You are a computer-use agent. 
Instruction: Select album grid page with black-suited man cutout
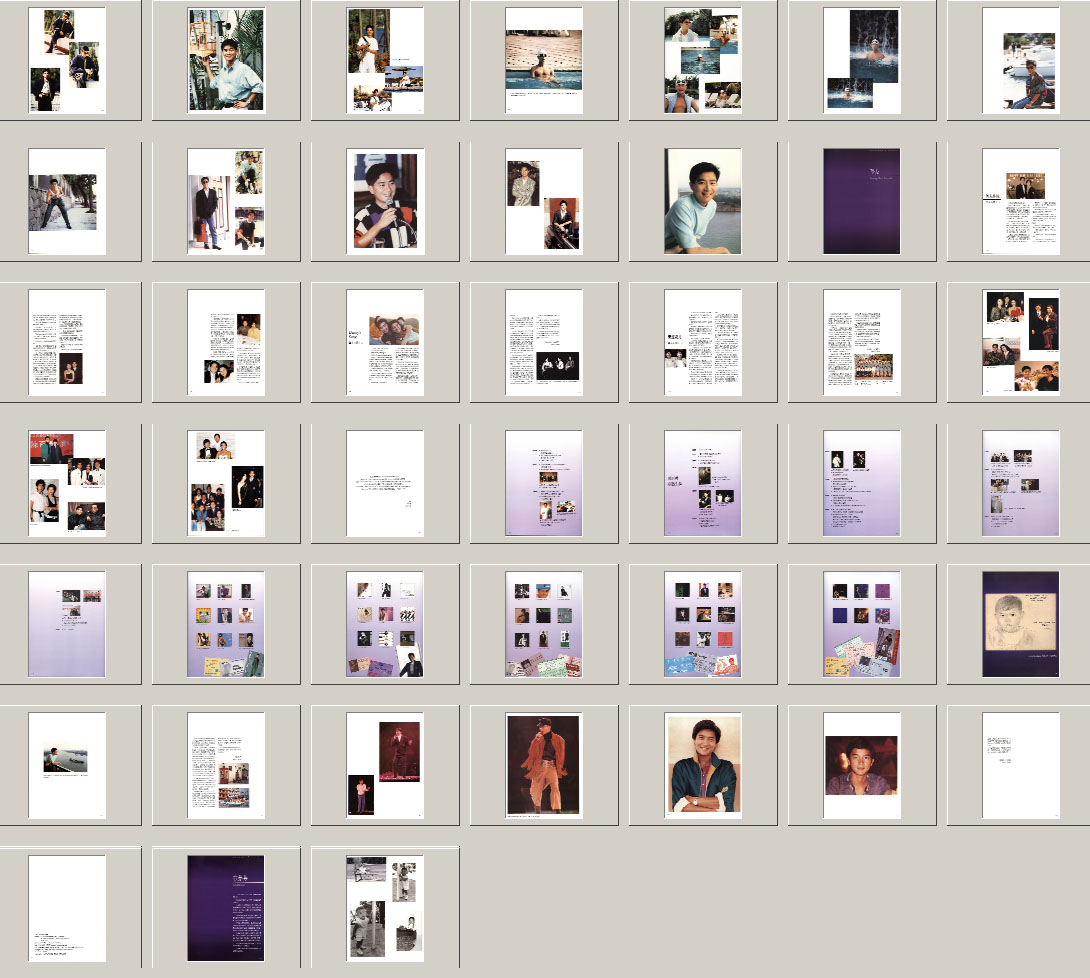point(385,624)
